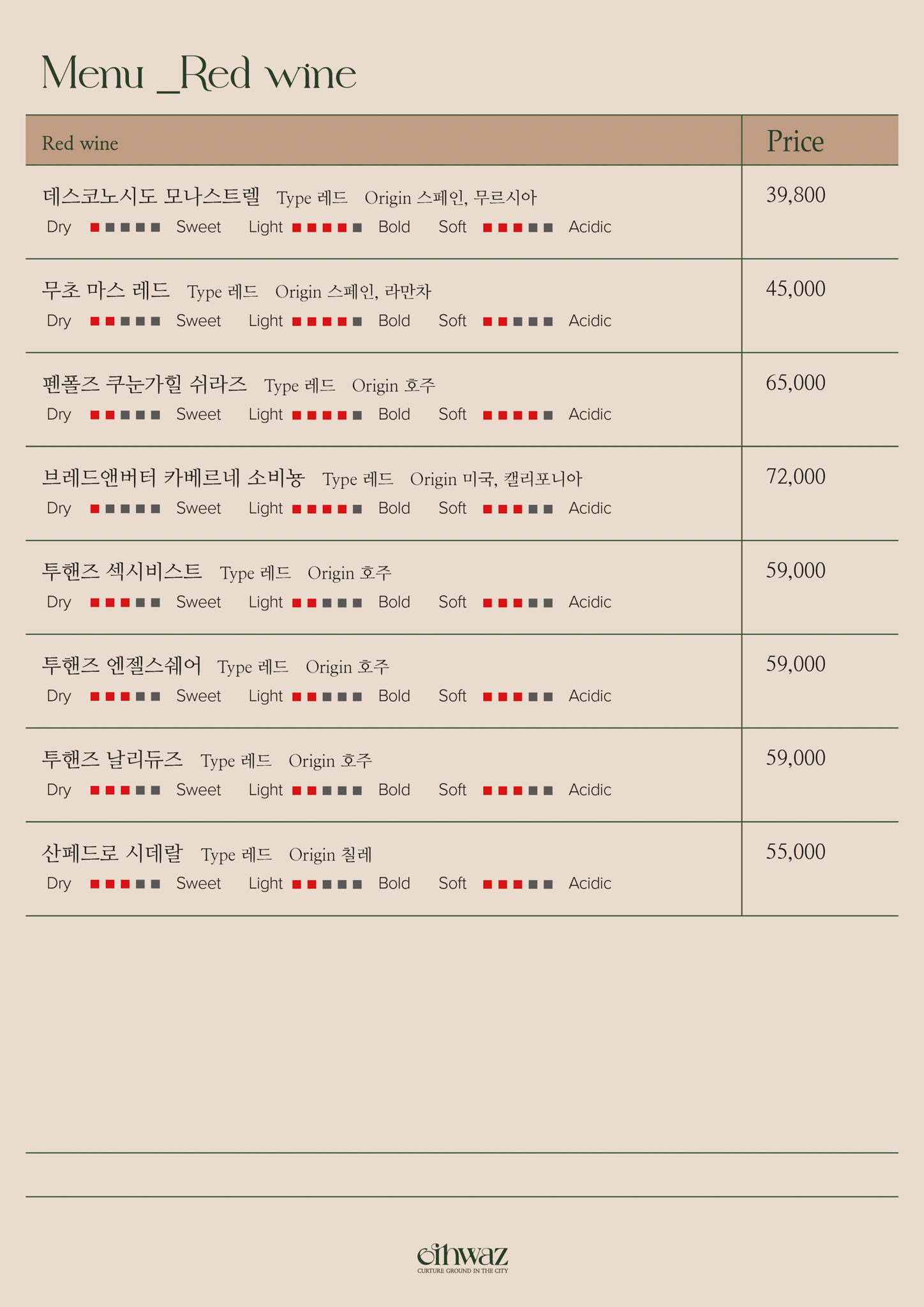Select the "Origin 칠레" text
The height and width of the screenshot is (1307, 924).
click(x=330, y=854)
